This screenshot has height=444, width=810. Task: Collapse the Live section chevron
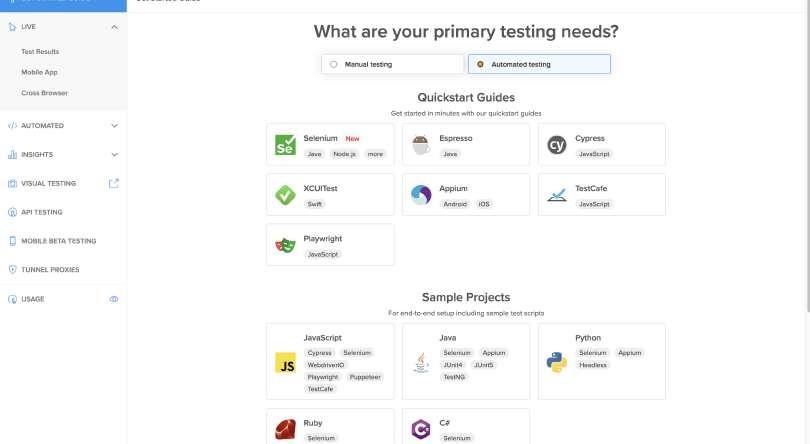(114, 26)
